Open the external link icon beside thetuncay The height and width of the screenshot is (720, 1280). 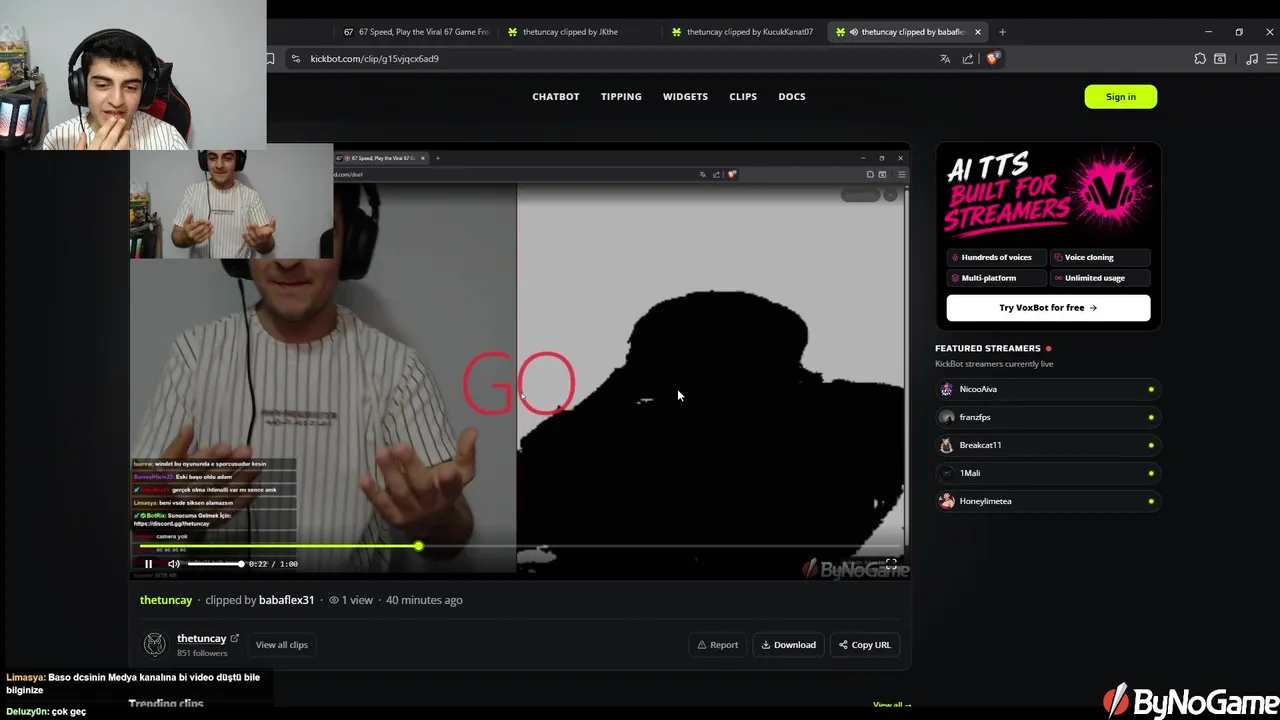pyautogui.click(x=235, y=638)
